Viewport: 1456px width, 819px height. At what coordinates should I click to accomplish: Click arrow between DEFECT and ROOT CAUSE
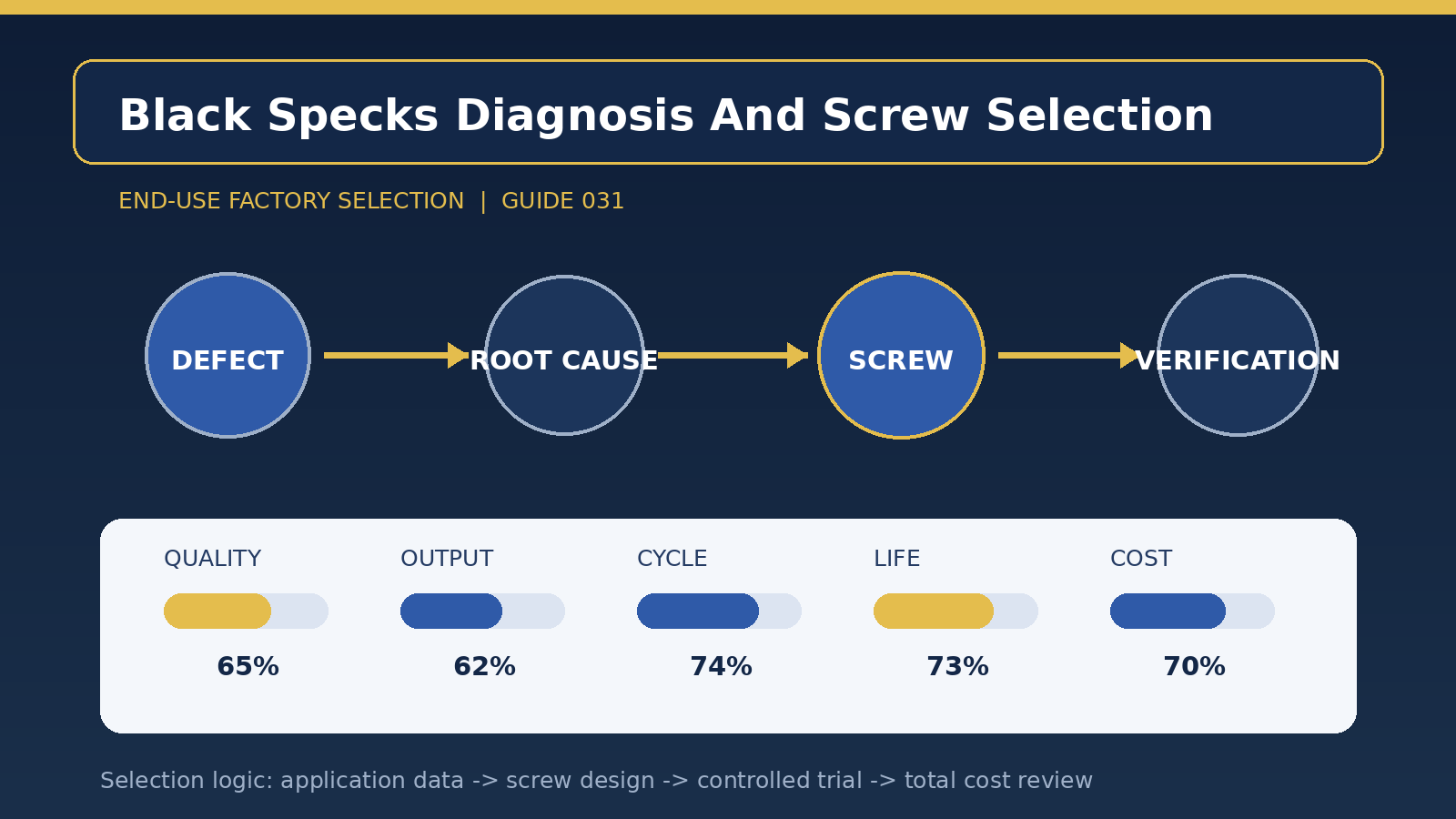(396, 355)
